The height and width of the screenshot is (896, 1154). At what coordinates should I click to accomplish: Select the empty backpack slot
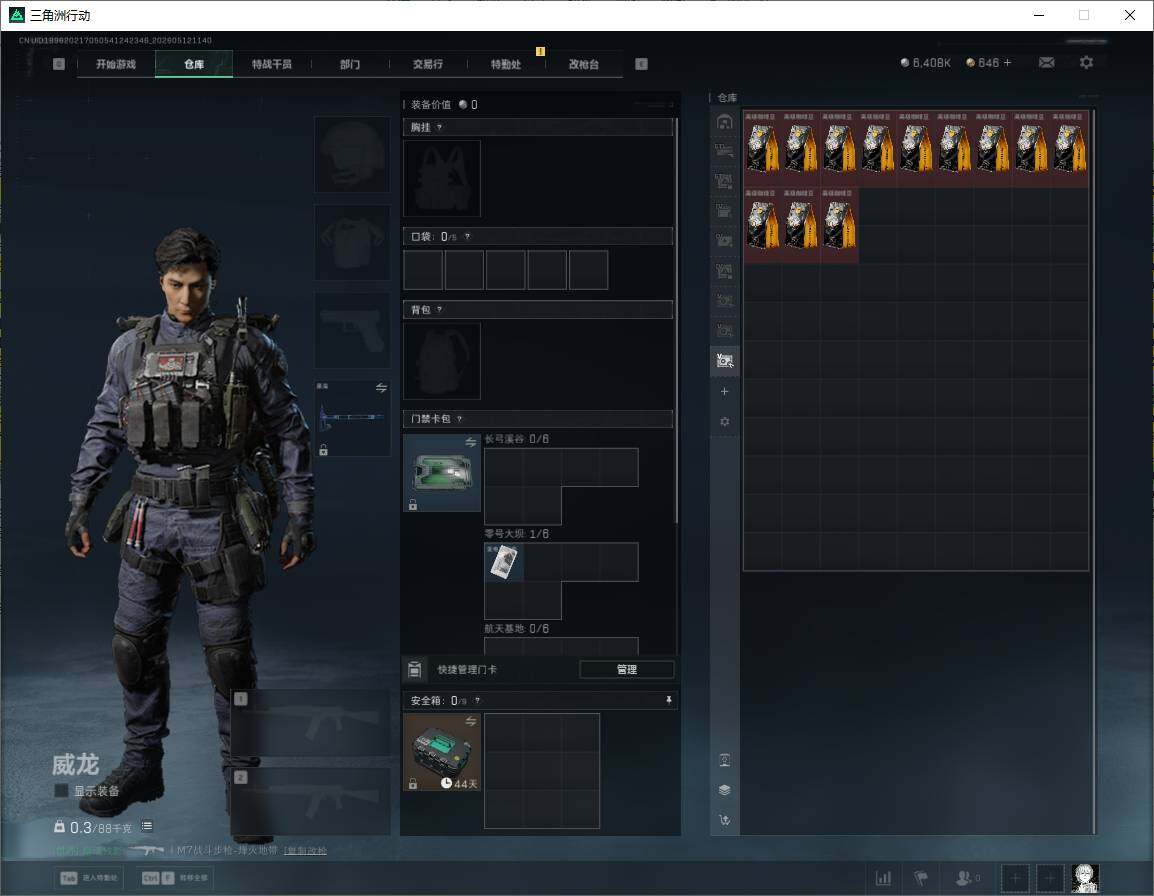point(442,361)
